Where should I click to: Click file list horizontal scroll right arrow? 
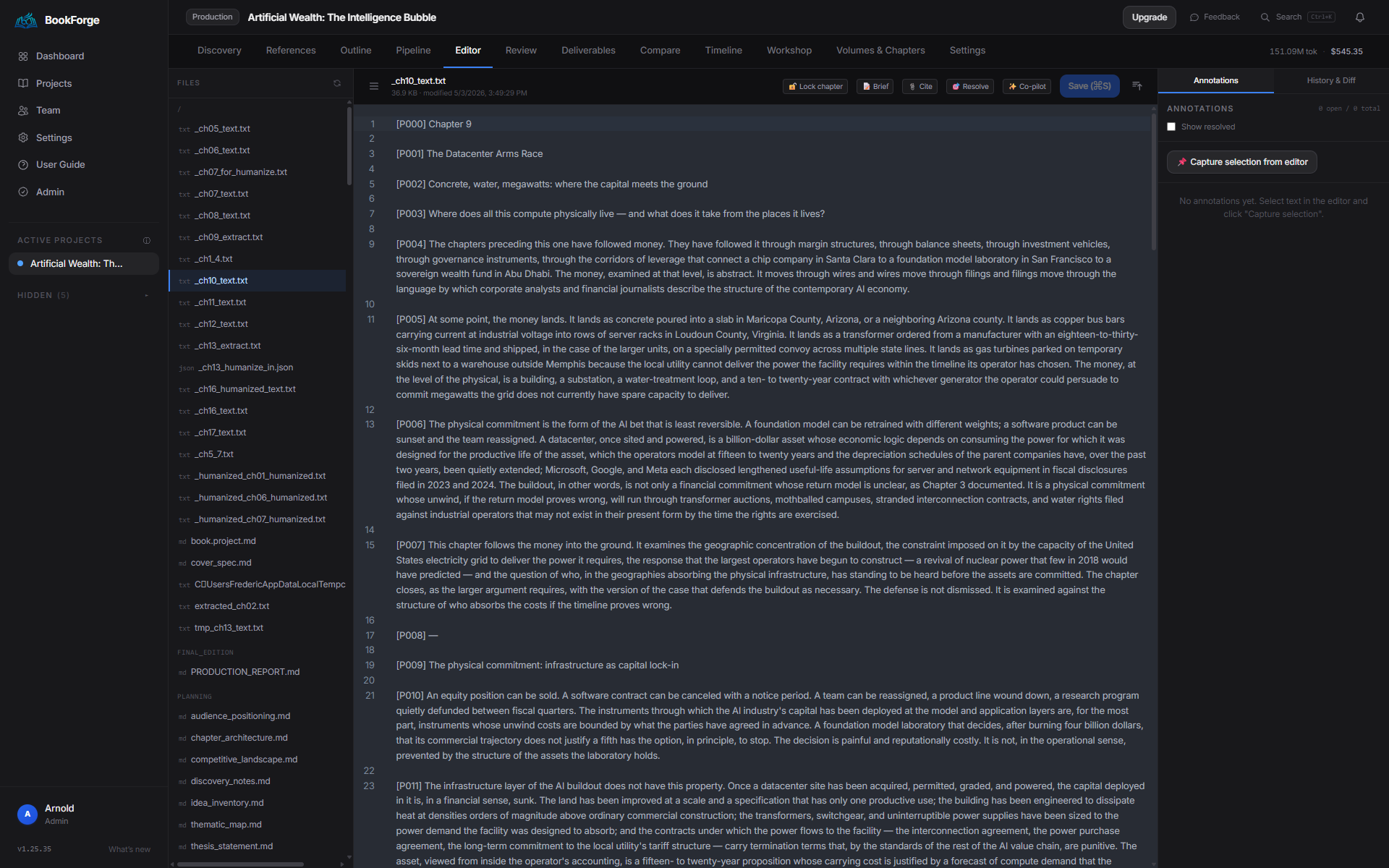(341, 864)
